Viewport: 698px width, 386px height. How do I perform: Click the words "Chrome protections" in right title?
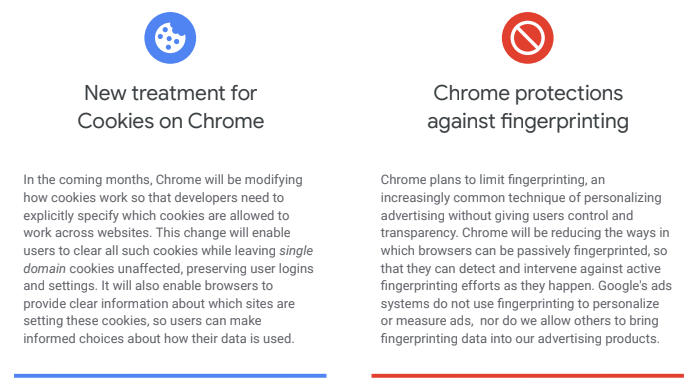point(528,93)
